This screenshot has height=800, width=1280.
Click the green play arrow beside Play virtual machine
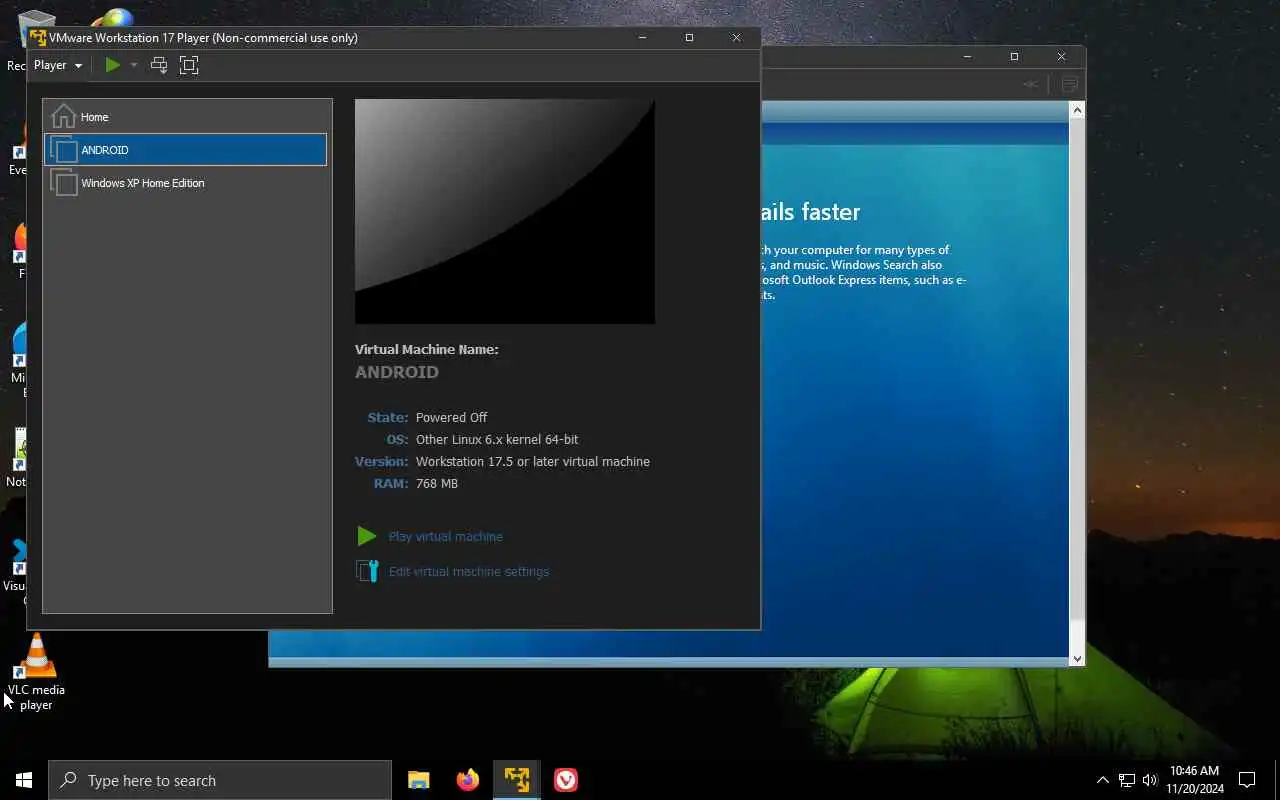[367, 537]
